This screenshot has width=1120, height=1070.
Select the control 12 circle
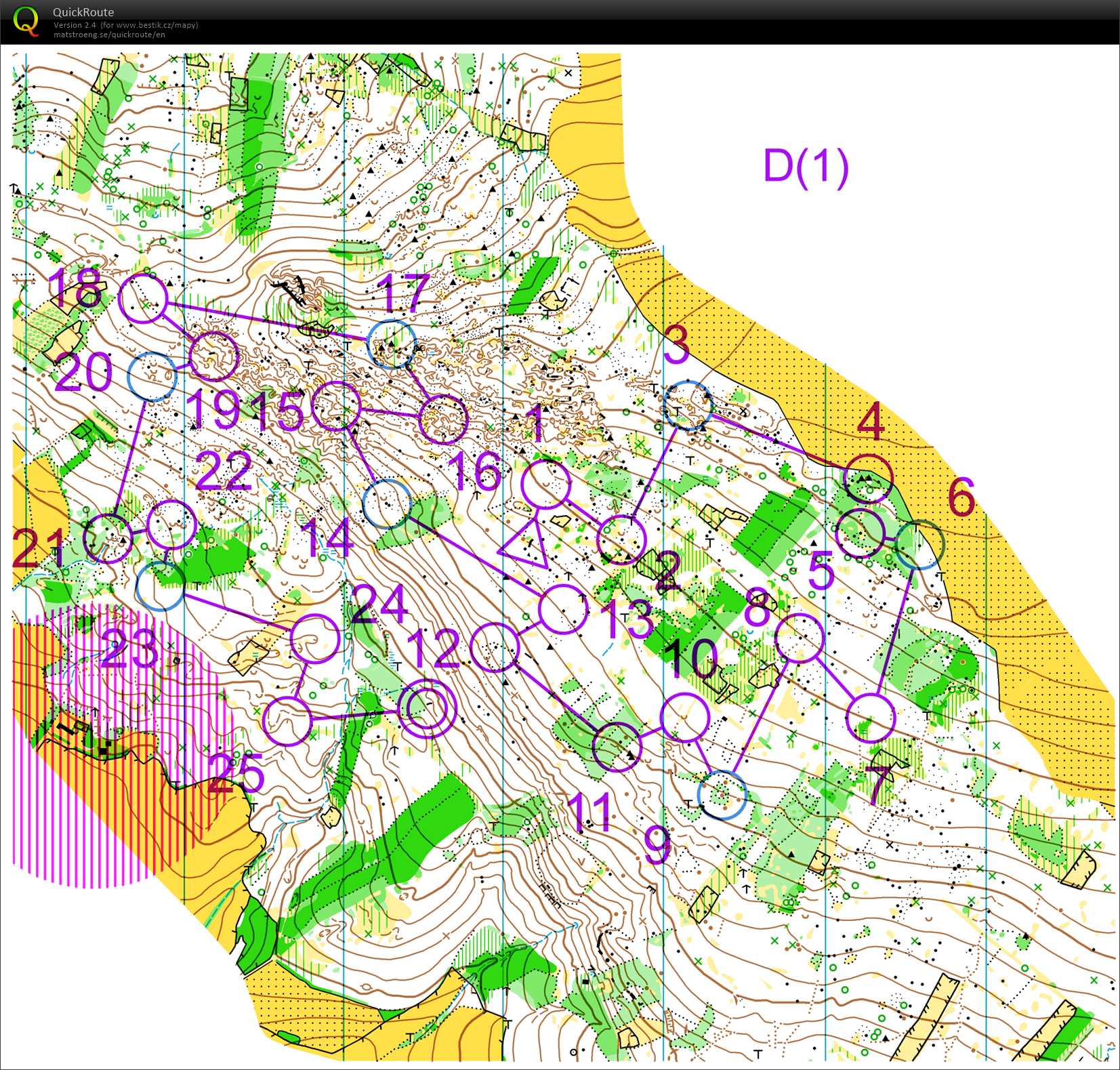495,647
